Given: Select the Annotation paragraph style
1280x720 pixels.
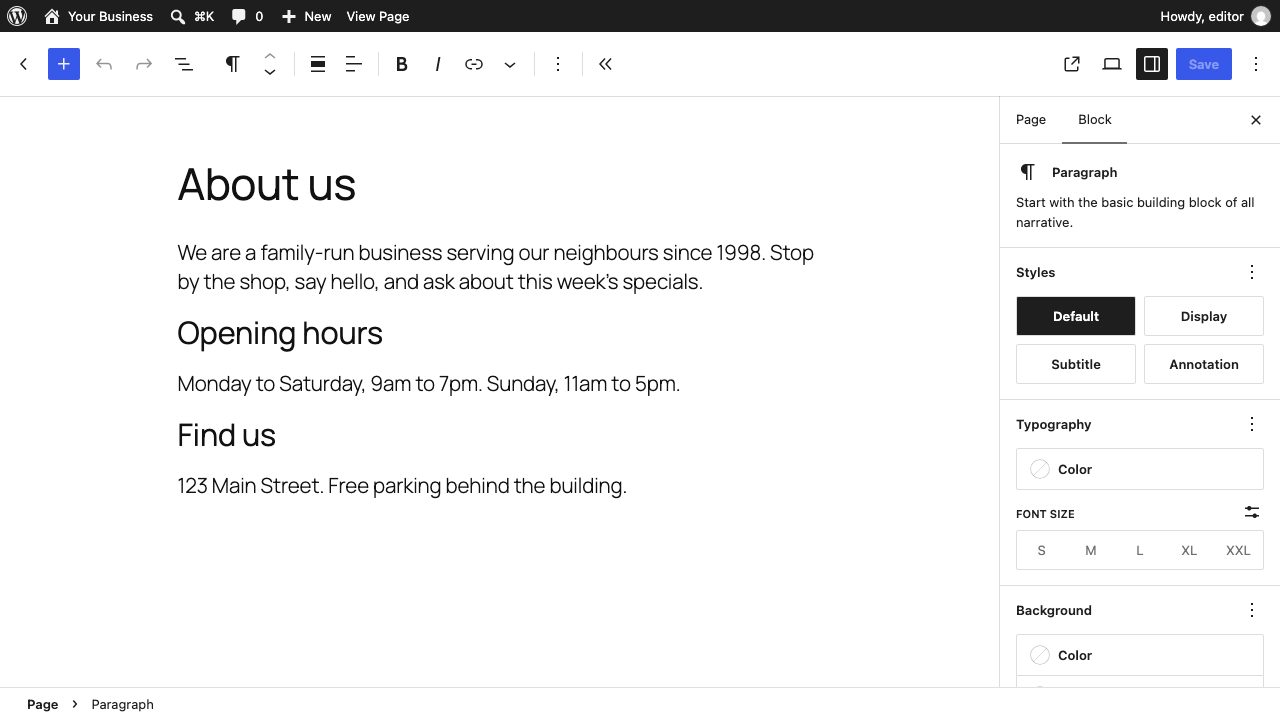Looking at the screenshot, I should (1204, 364).
